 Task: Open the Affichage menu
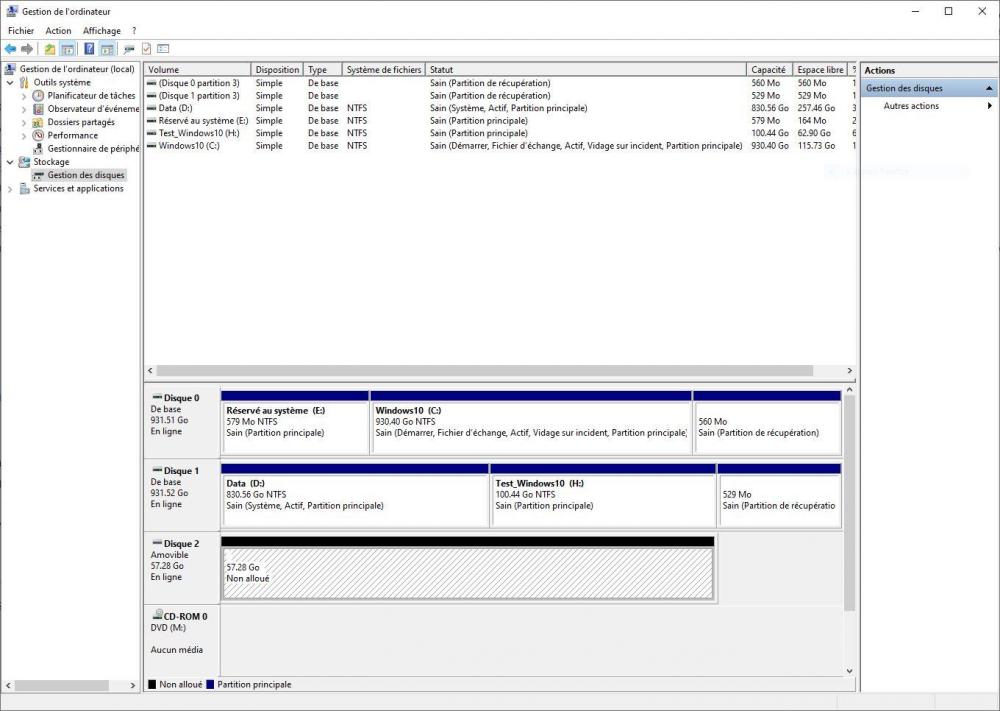coord(101,31)
